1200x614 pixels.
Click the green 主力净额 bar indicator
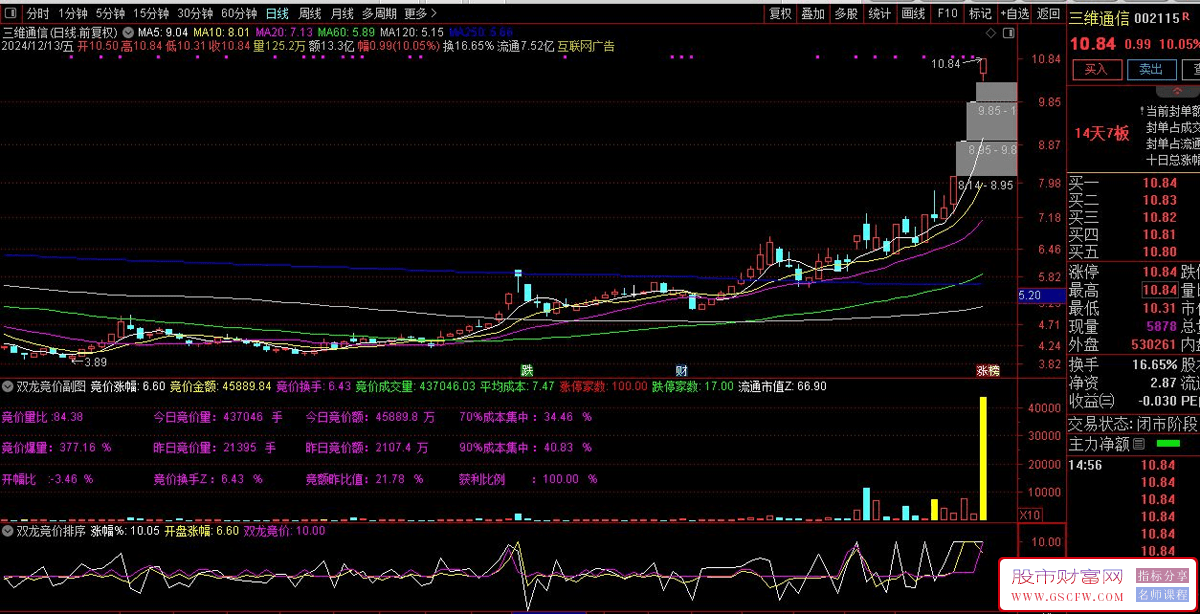[1167, 443]
